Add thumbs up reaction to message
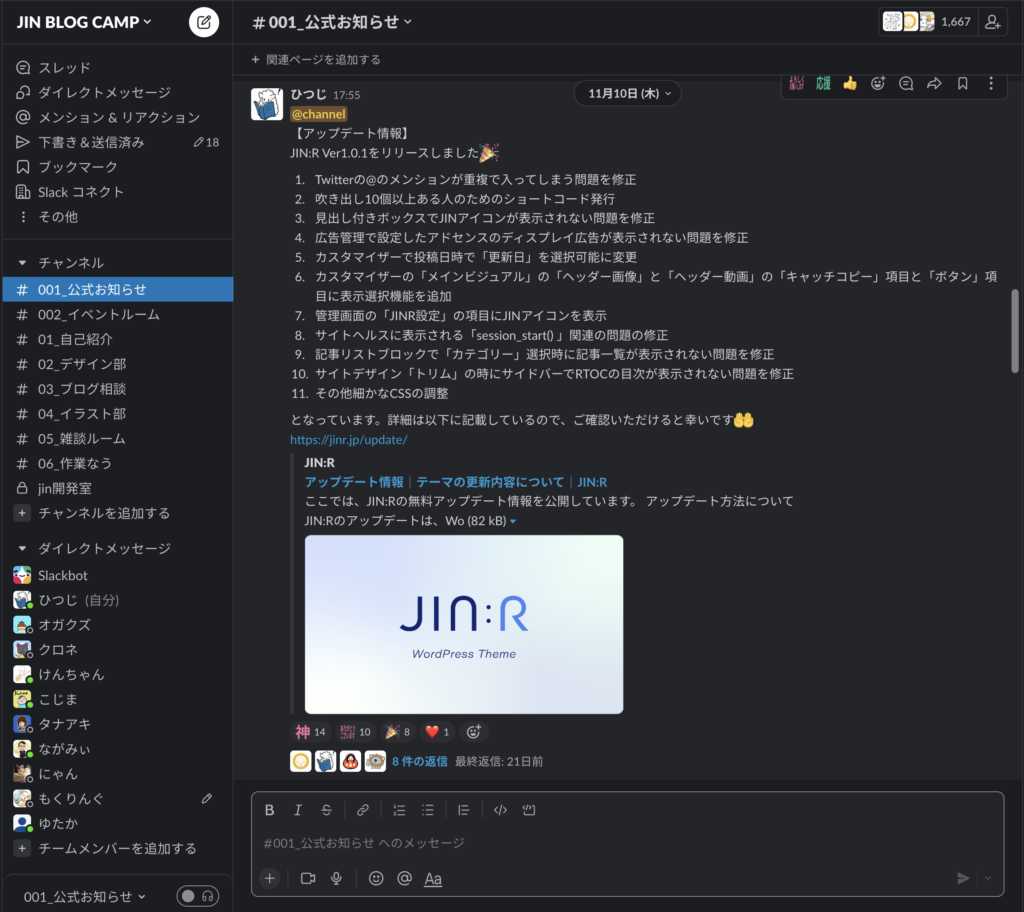1024x912 pixels. (850, 84)
